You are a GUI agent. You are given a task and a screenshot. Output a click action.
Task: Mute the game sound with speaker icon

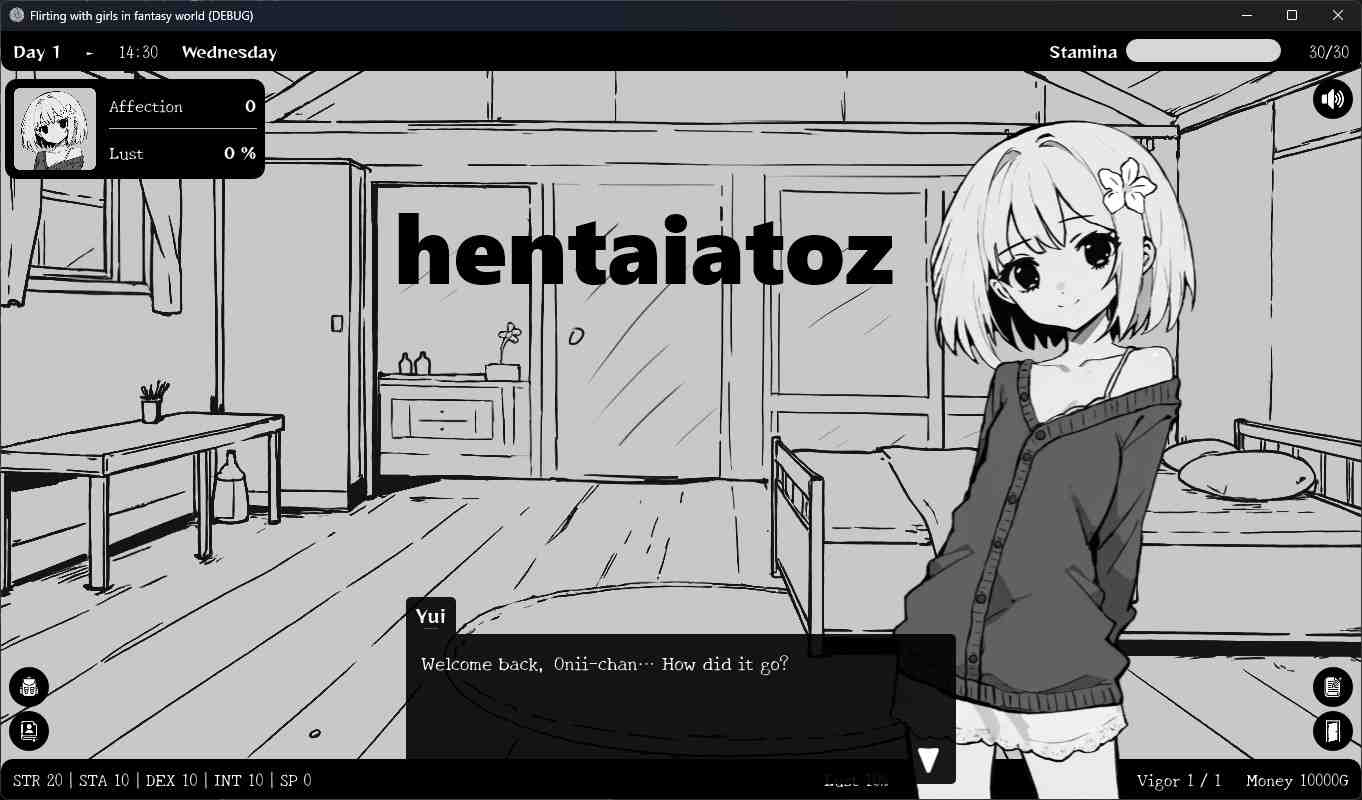pyautogui.click(x=1332, y=99)
